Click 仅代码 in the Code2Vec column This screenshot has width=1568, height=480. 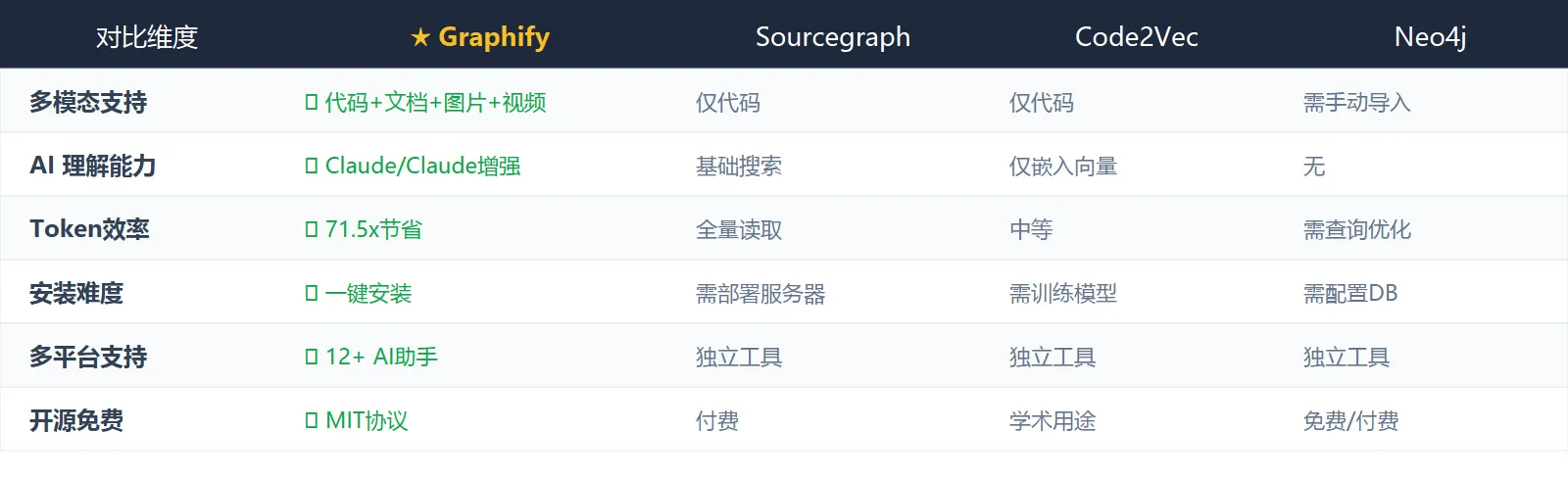[1042, 102]
